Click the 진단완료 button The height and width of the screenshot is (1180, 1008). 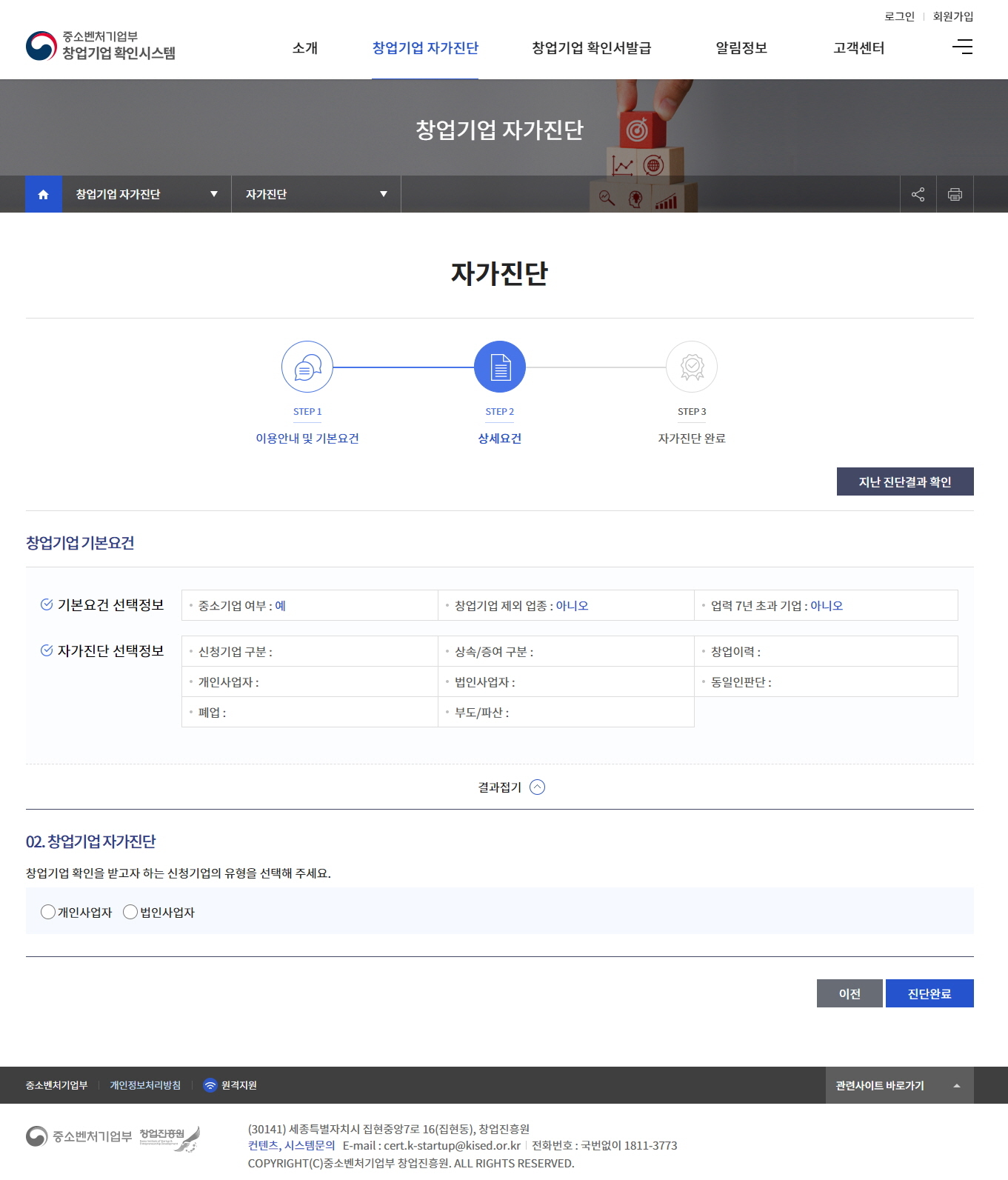click(x=929, y=993)
